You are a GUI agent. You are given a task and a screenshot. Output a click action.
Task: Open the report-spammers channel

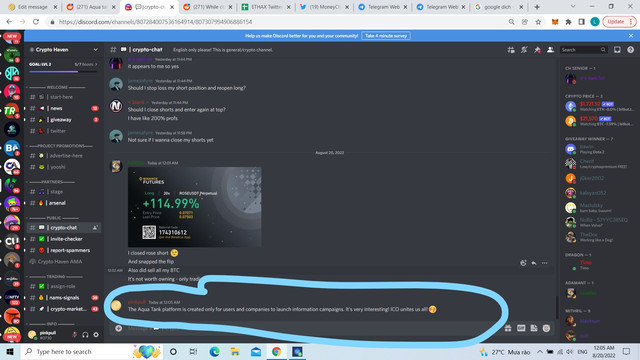pos(63,251)
